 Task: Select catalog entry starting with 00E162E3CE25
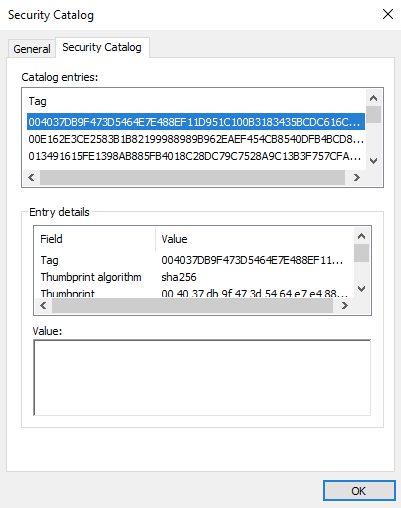point(196,139)
